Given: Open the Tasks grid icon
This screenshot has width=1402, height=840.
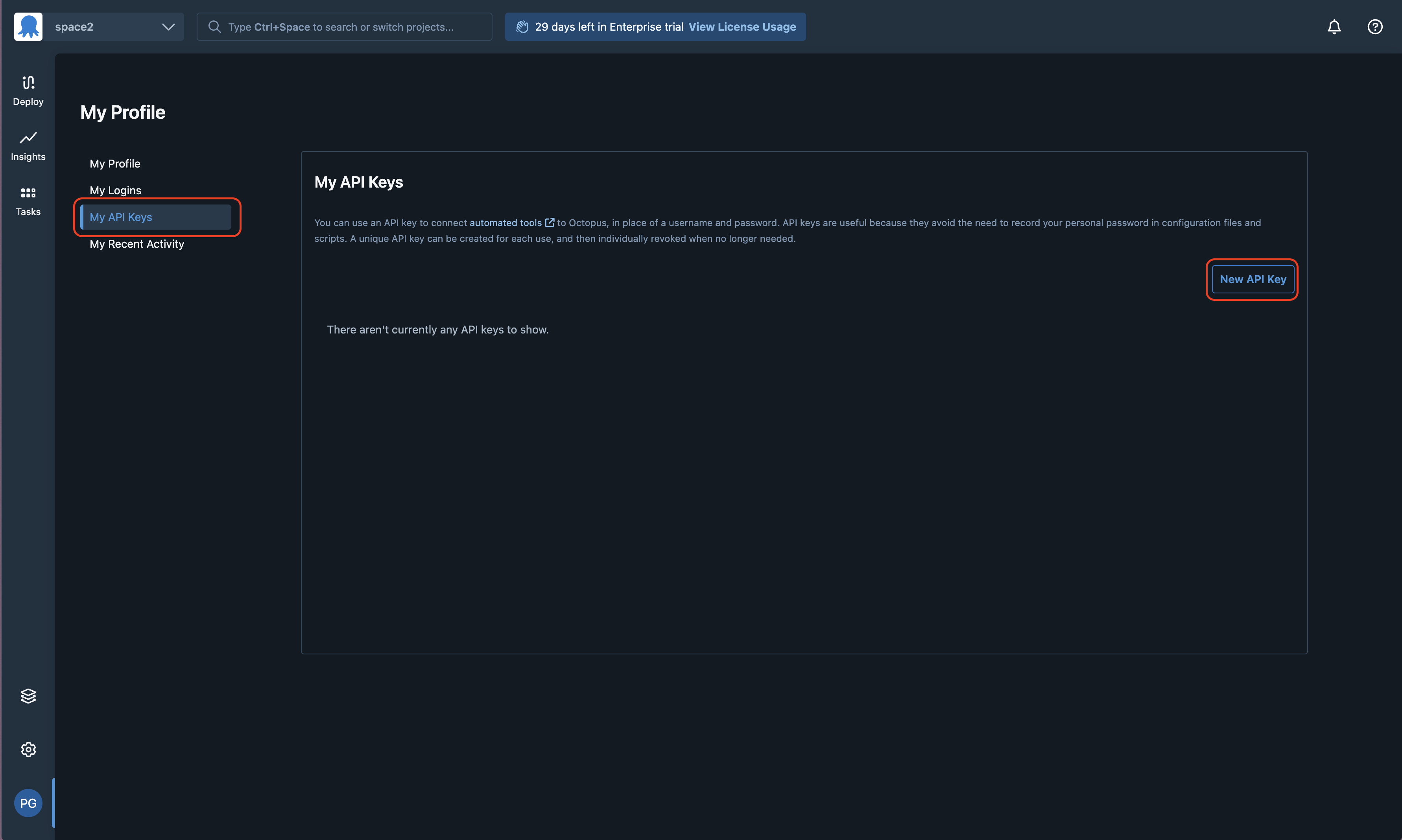Looking at the screenshot, I should pos(28,201).
